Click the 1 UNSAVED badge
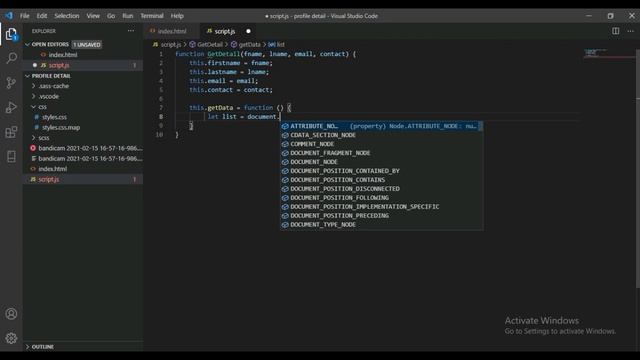 point(87,44)
